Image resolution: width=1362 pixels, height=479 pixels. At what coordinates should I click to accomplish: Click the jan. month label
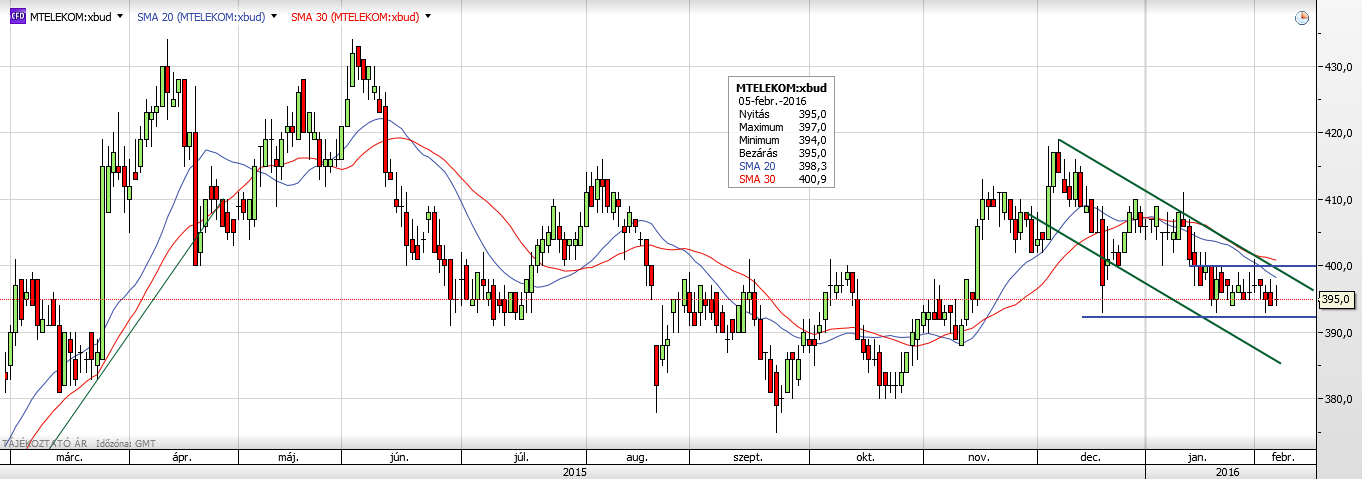click(x=1196, y=457)
